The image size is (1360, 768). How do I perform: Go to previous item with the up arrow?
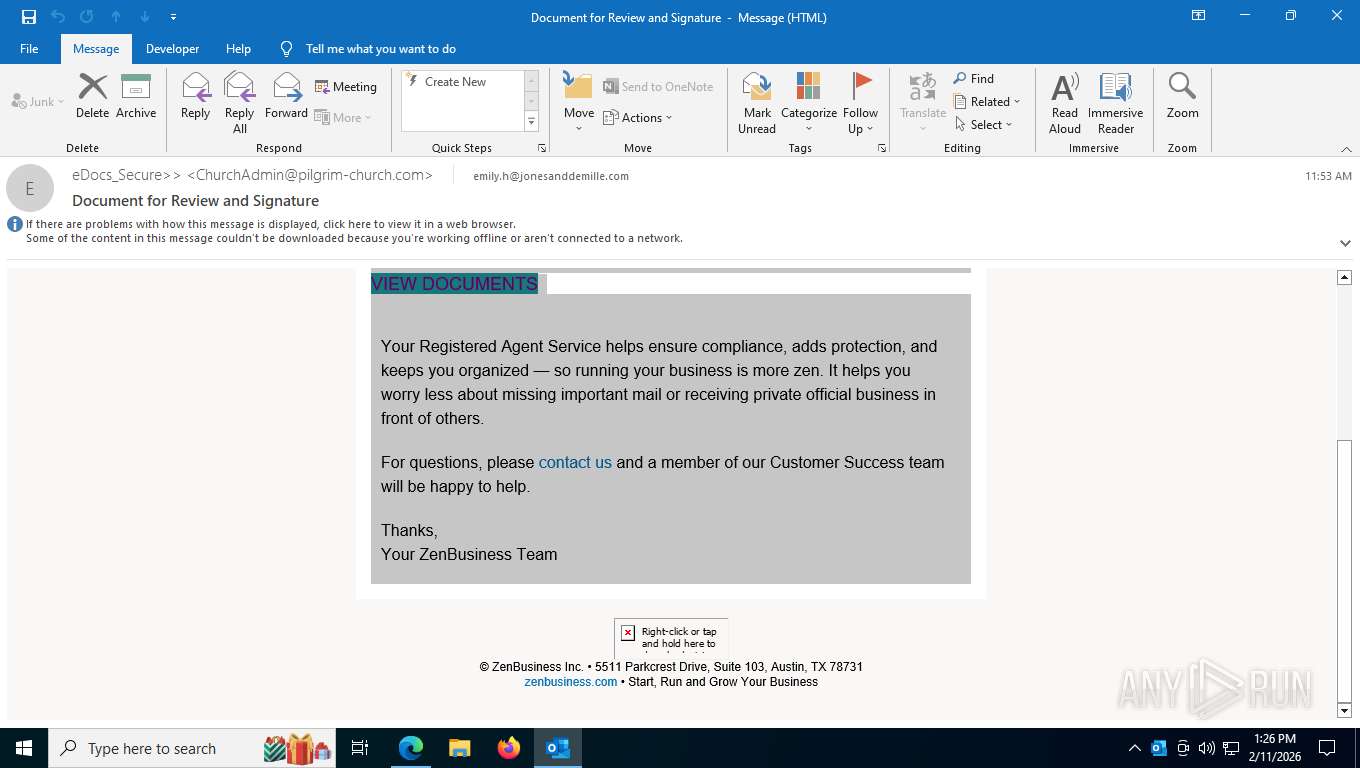coord(116,17)
